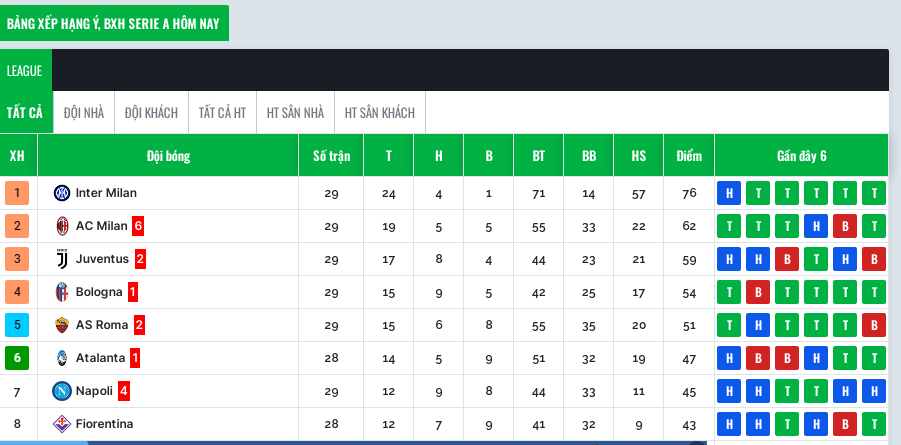Switch to the ĐỘI KHÁCH tab

(x=151, y=113)
